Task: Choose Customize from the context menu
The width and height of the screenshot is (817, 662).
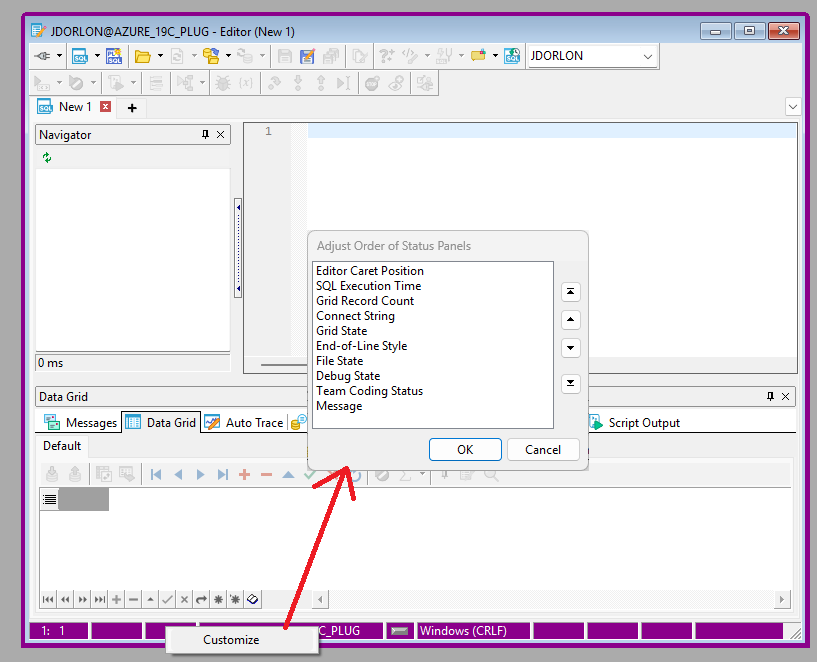Action: [x=231, y=640]
